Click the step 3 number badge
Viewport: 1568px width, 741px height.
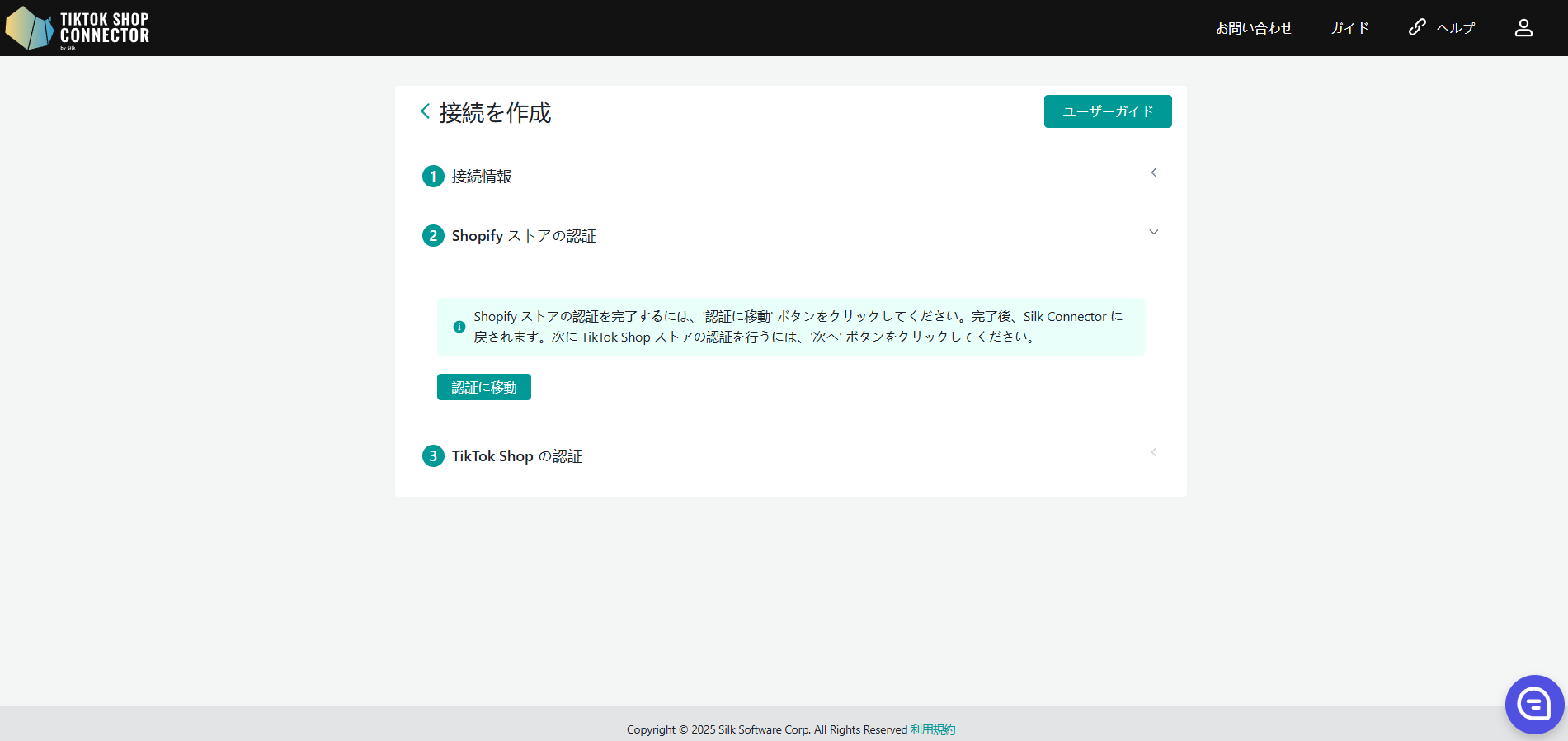tap(433, 456)
